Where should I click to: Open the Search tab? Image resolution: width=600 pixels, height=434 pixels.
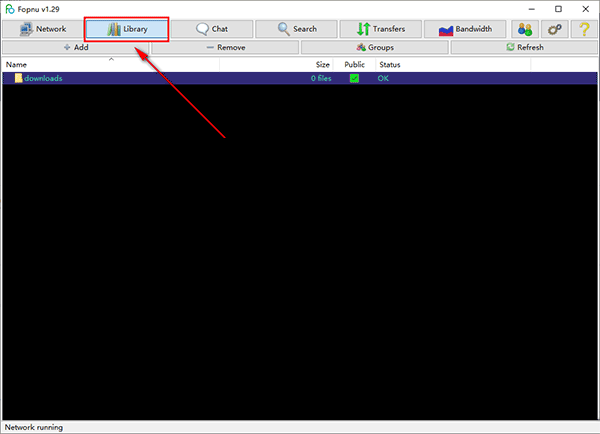click(x=296, y=29)
